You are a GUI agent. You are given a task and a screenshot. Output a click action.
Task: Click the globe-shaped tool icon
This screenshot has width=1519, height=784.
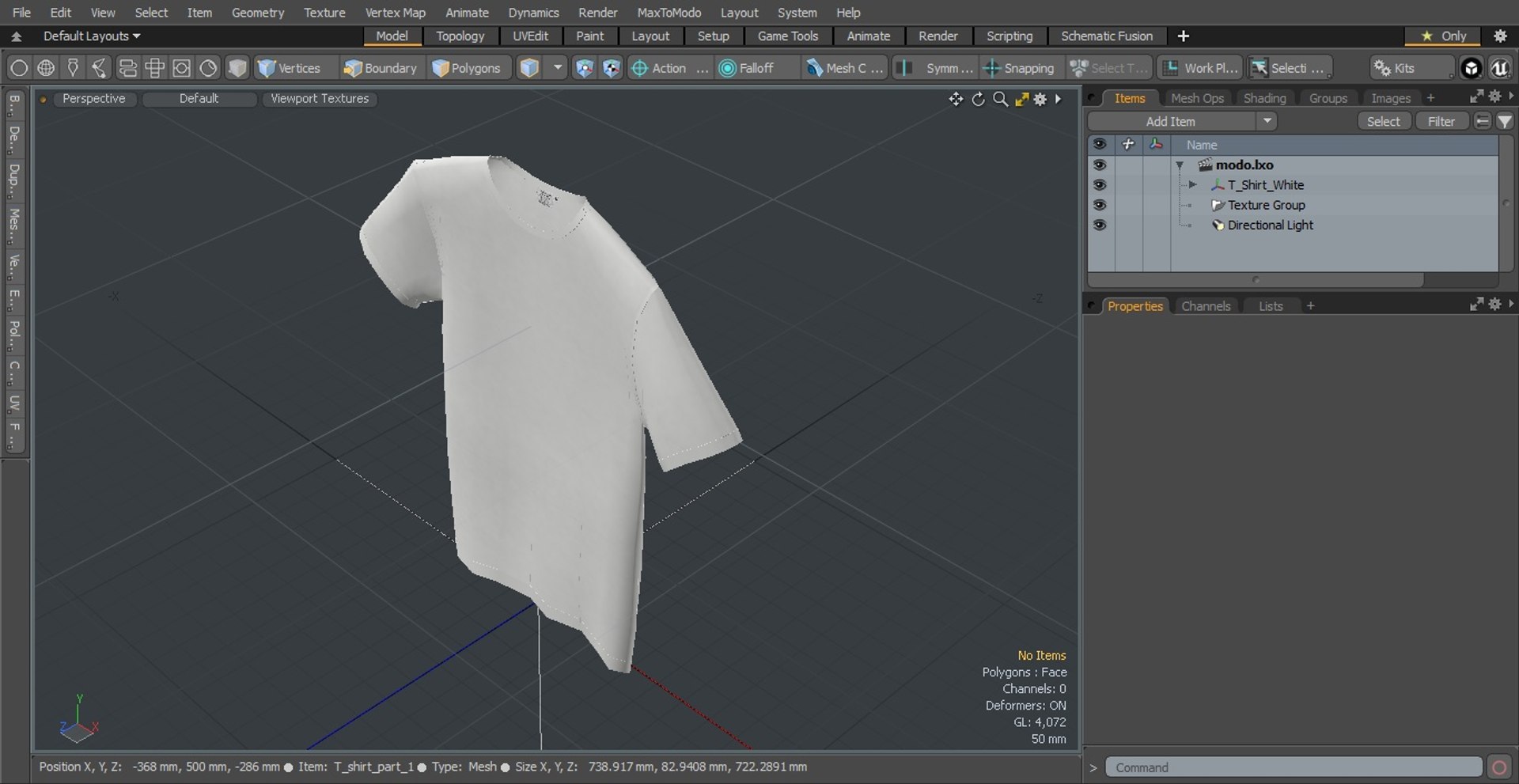tap(46, 68)
